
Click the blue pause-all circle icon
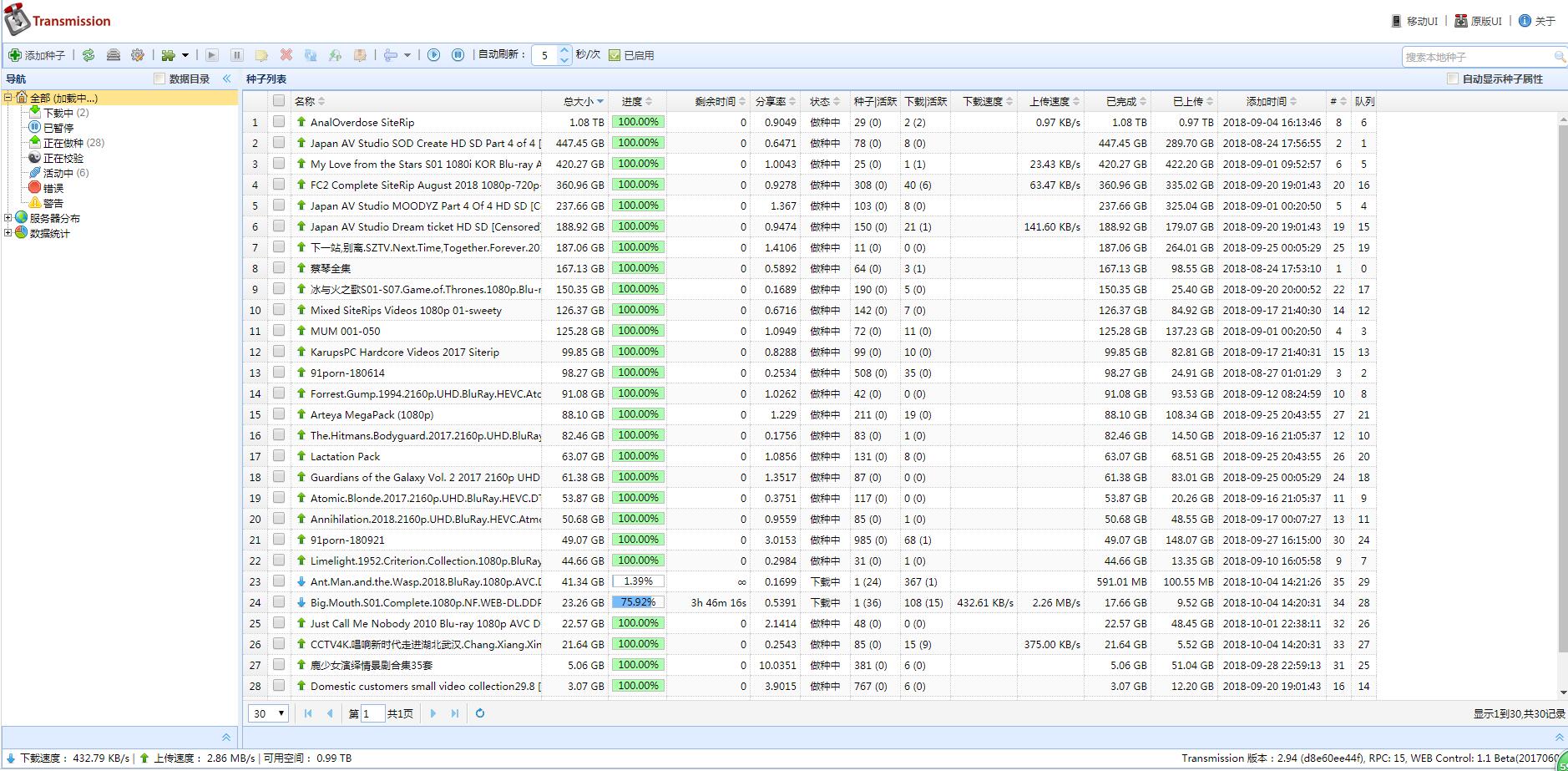(458, 55)
